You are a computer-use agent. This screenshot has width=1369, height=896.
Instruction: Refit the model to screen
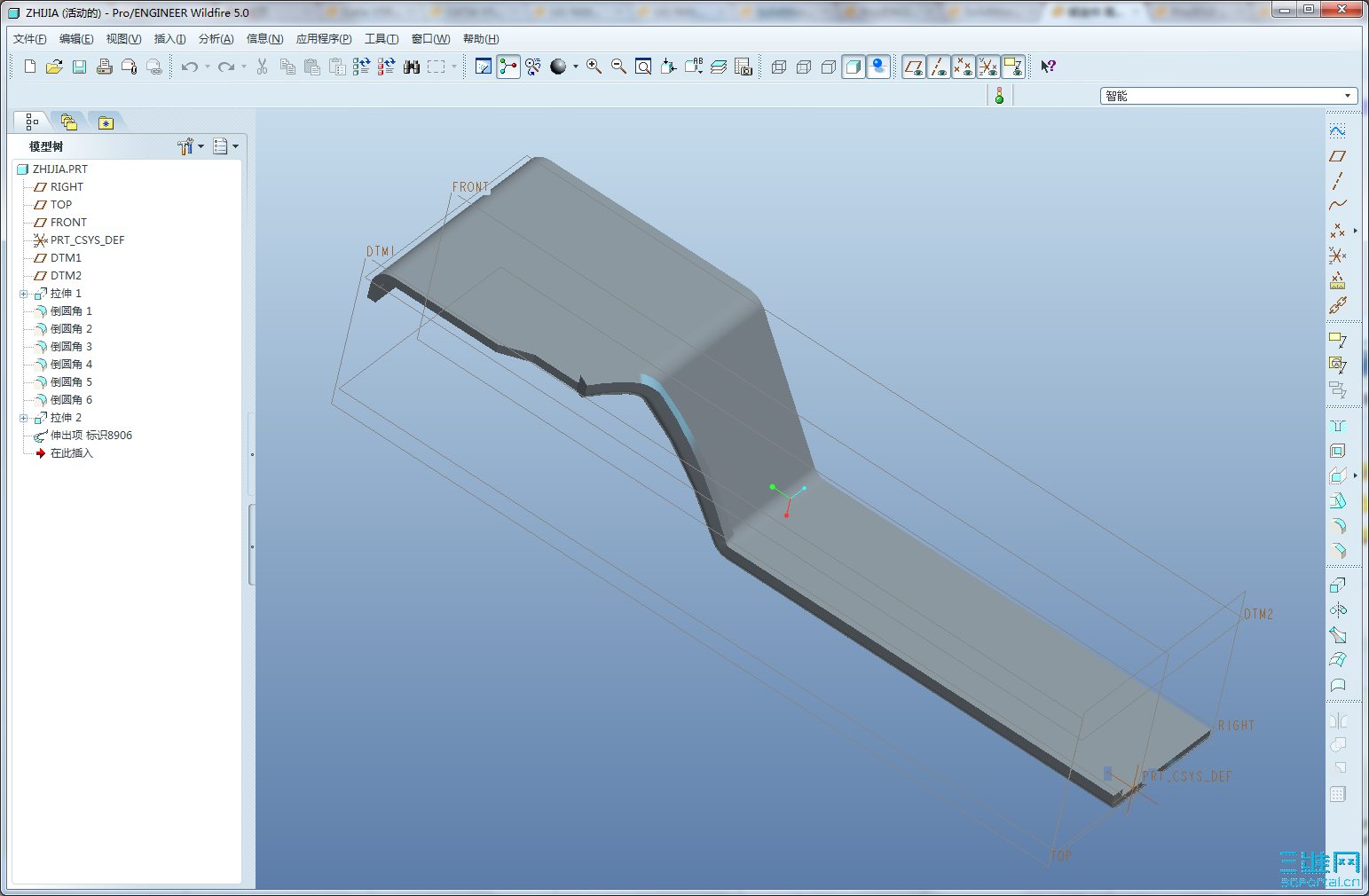[644, 67]
